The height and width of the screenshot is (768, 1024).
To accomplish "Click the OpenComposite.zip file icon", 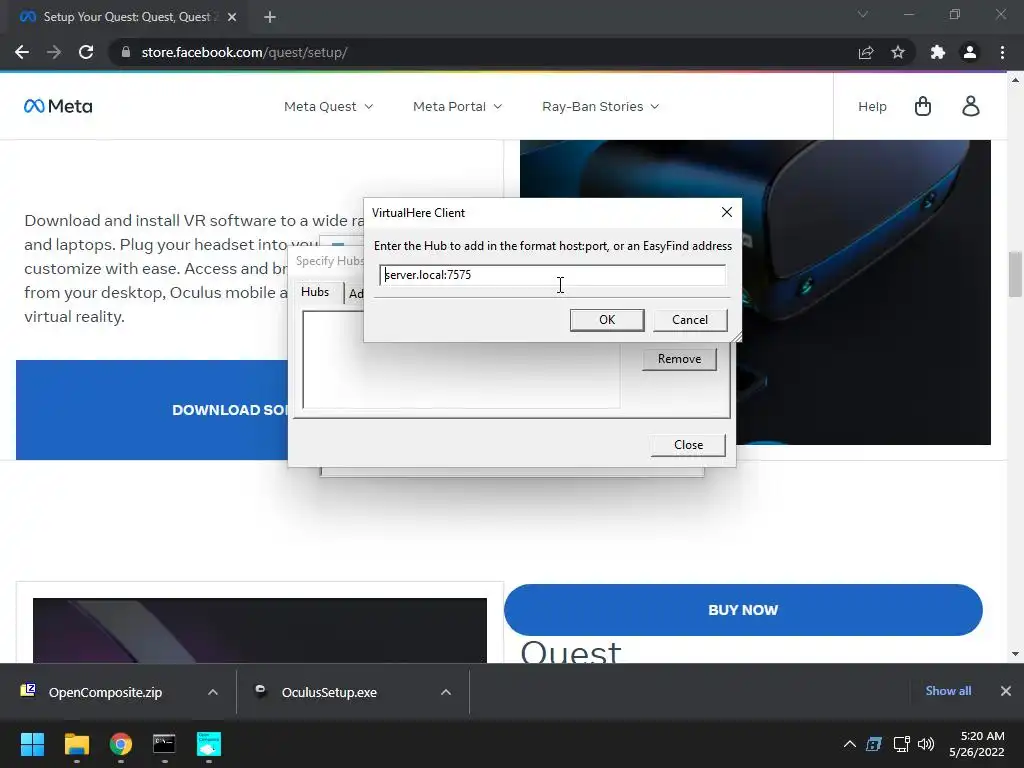I will (x=28, y=690).
